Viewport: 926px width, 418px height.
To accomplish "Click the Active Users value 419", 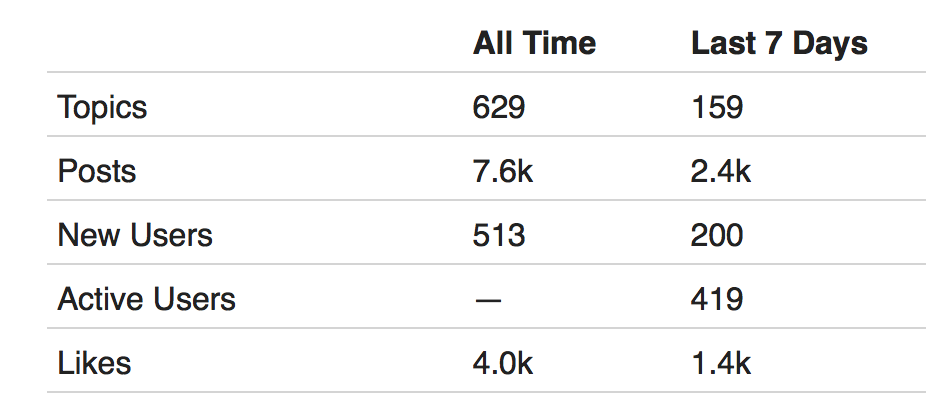I will (717, 299).
